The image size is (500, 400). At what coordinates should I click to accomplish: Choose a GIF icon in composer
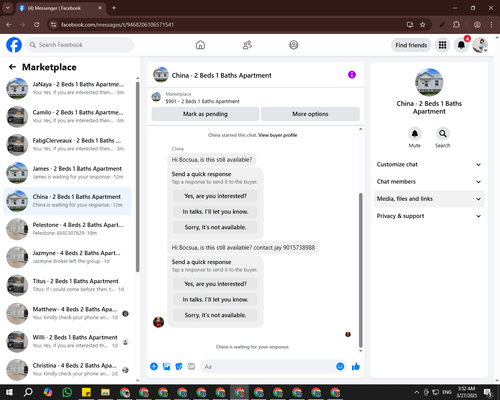[x=191, y=367]
